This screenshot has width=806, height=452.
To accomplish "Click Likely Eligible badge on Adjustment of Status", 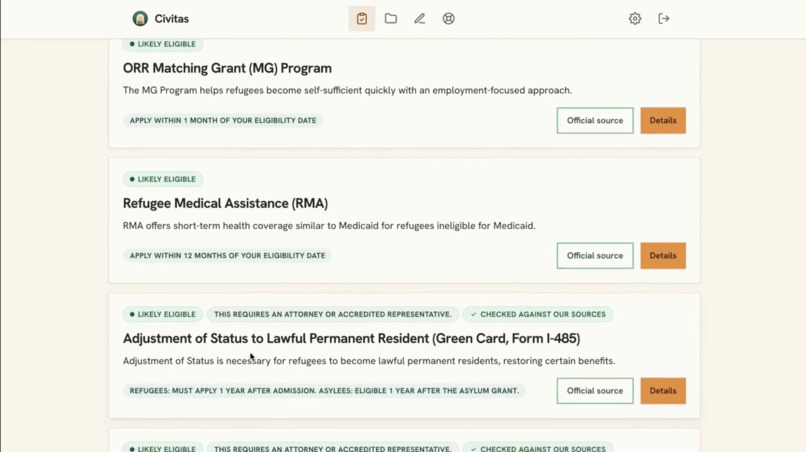I will click(x=162, y=314).
